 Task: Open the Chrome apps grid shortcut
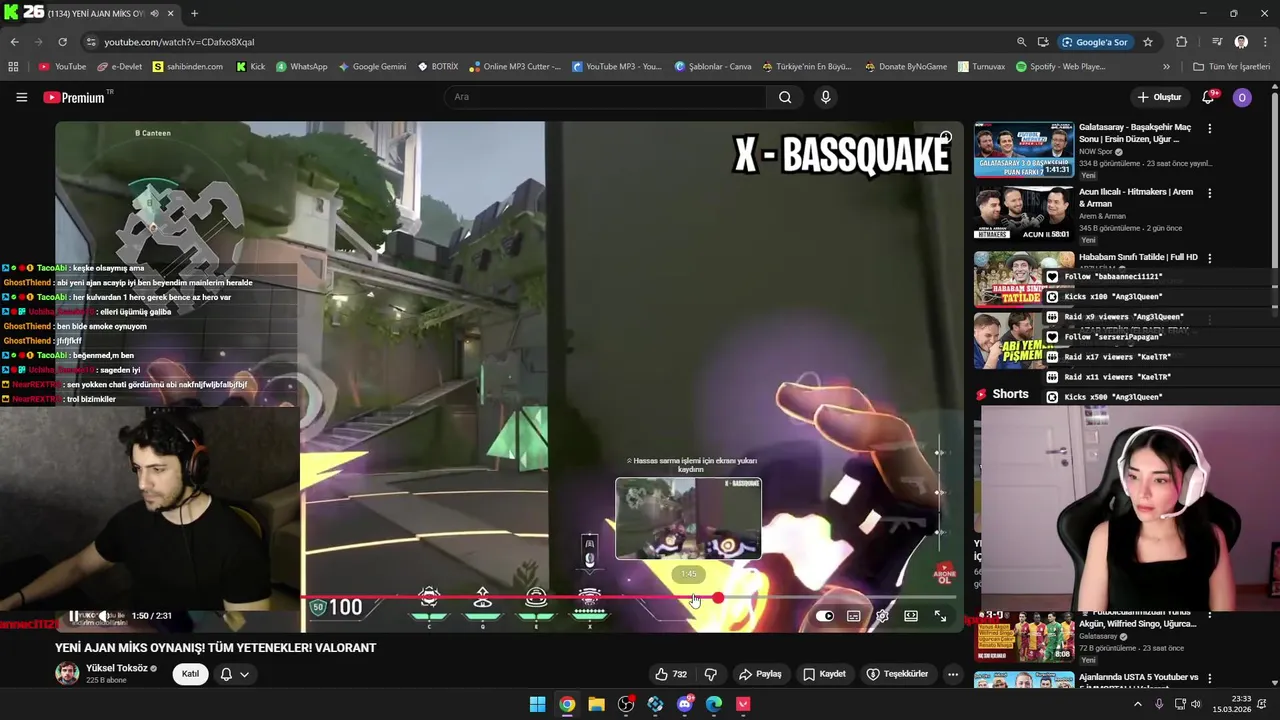[x=13, y=67]
